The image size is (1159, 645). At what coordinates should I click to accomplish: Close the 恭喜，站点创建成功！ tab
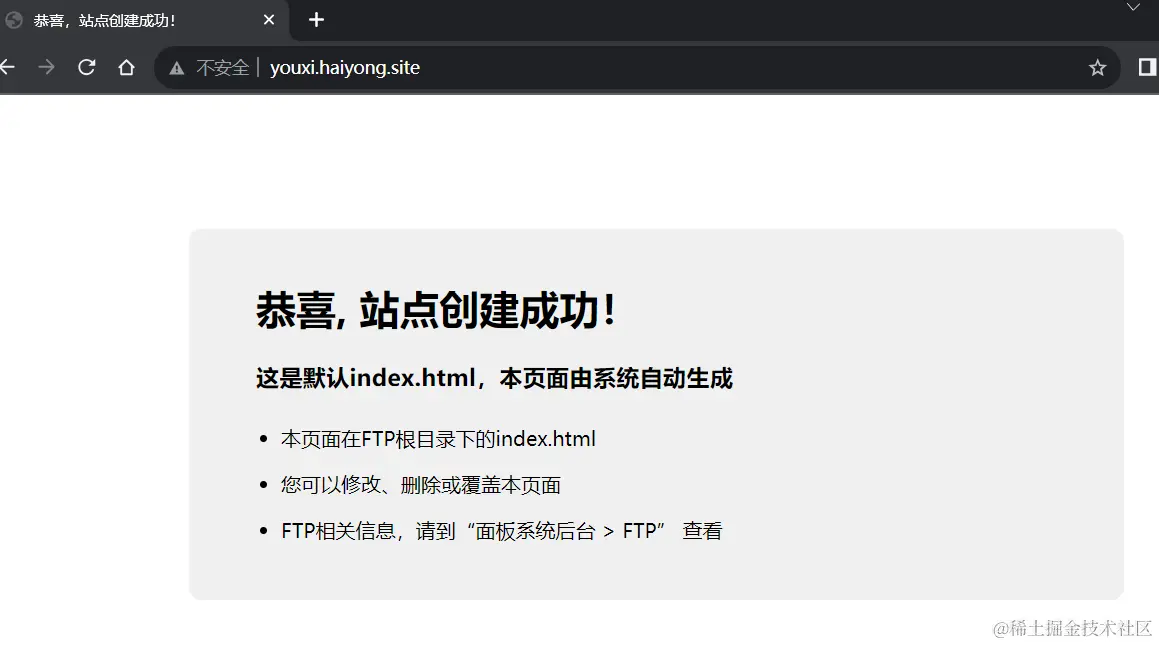(x=269, y=20)
